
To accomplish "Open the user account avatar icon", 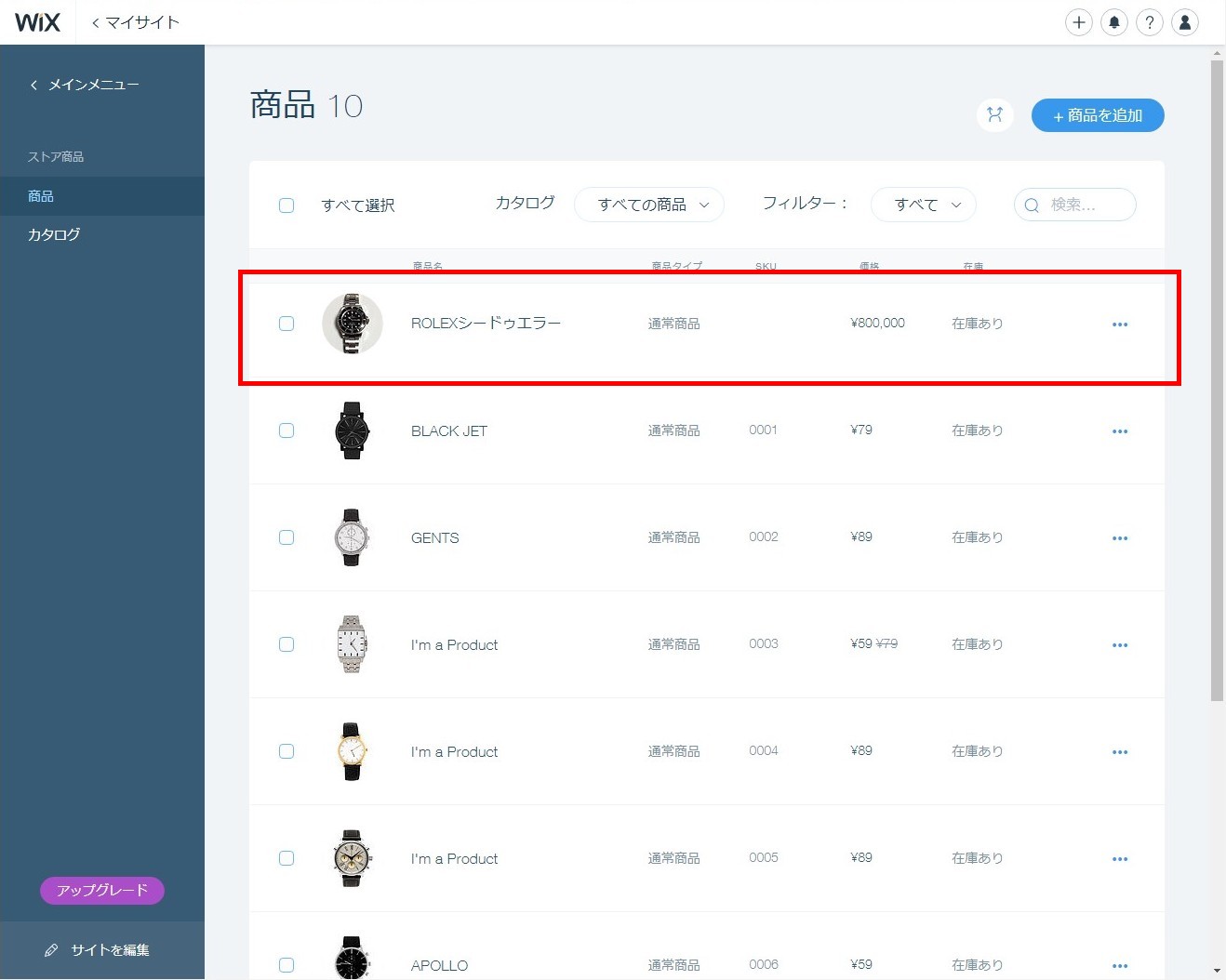I will point(1184,22).
